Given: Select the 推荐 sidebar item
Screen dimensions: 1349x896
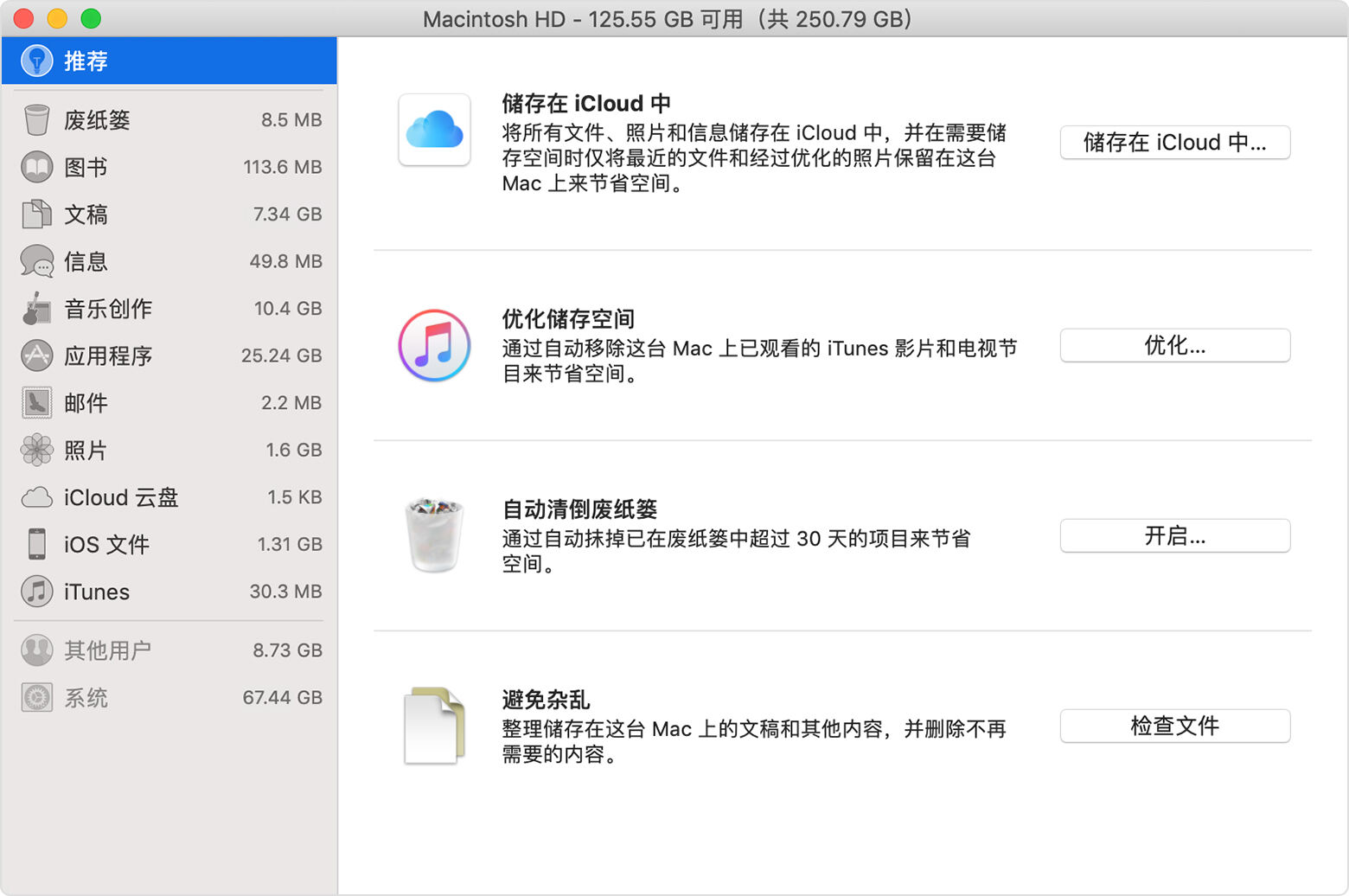Looking at the screenshot, I should click(x=169, y=61).
